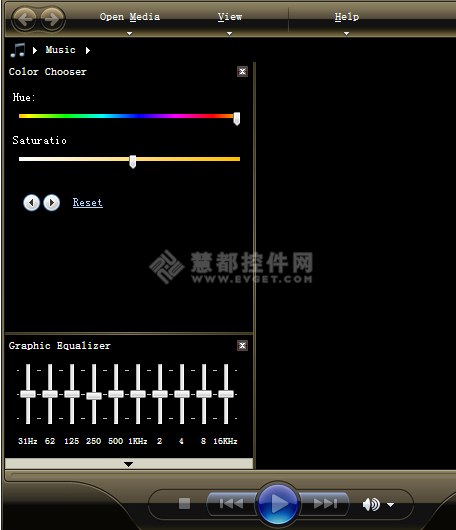The width and height of the screenshot is (456, 530).
Task: Show previous enhancement with left round arrow
Action: (x=31, y=203)
